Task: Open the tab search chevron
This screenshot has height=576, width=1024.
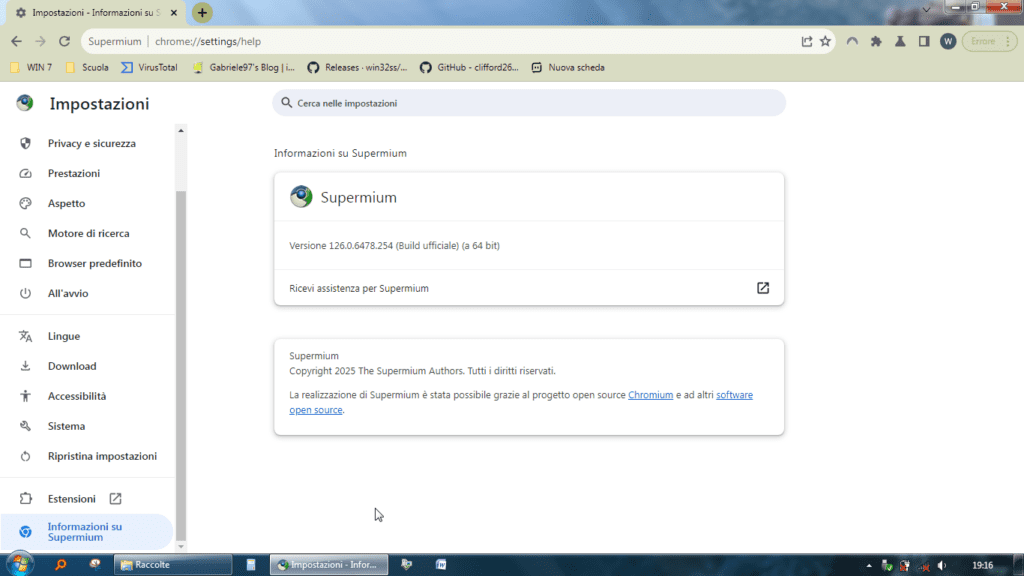Action: click(x=926, y=9)
